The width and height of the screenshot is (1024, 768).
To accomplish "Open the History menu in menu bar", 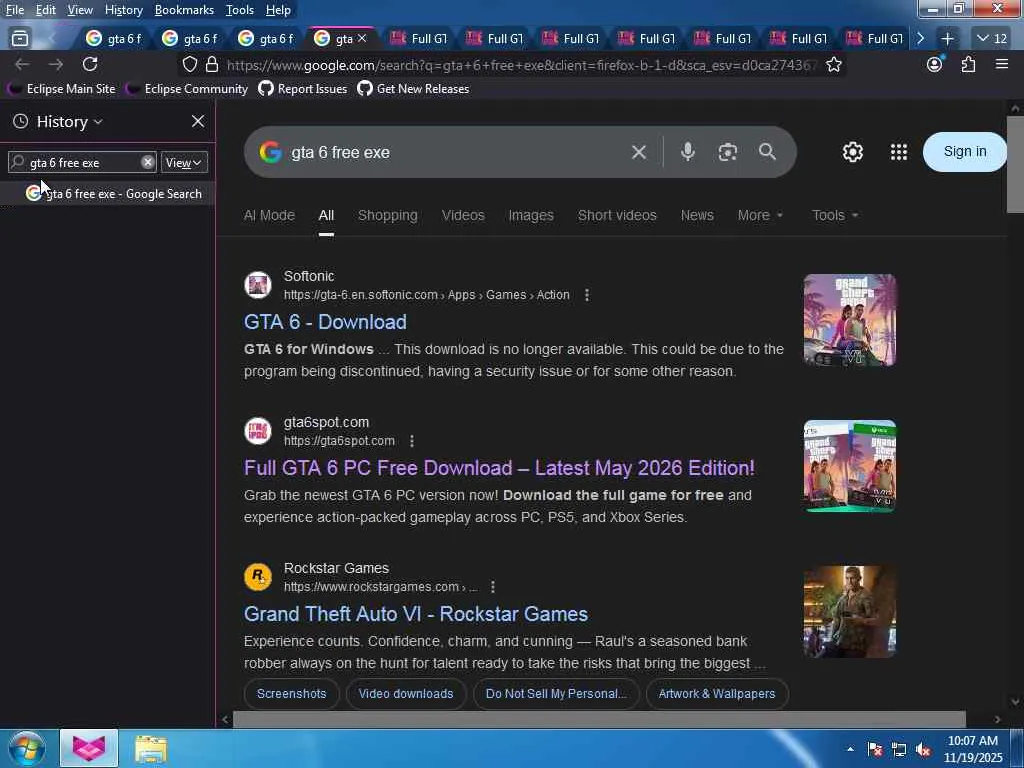I will point(123,10).
